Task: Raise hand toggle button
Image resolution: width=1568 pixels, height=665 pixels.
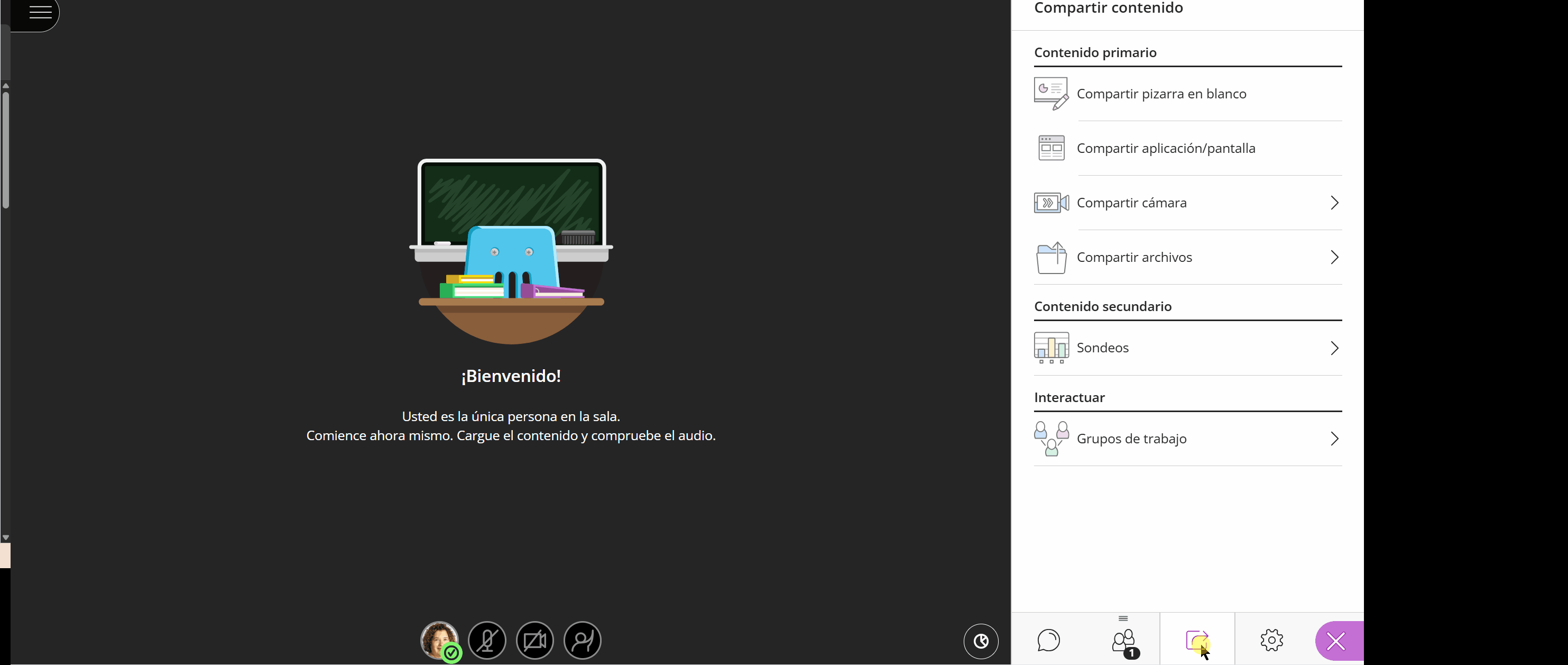Action: click(583, 641)
